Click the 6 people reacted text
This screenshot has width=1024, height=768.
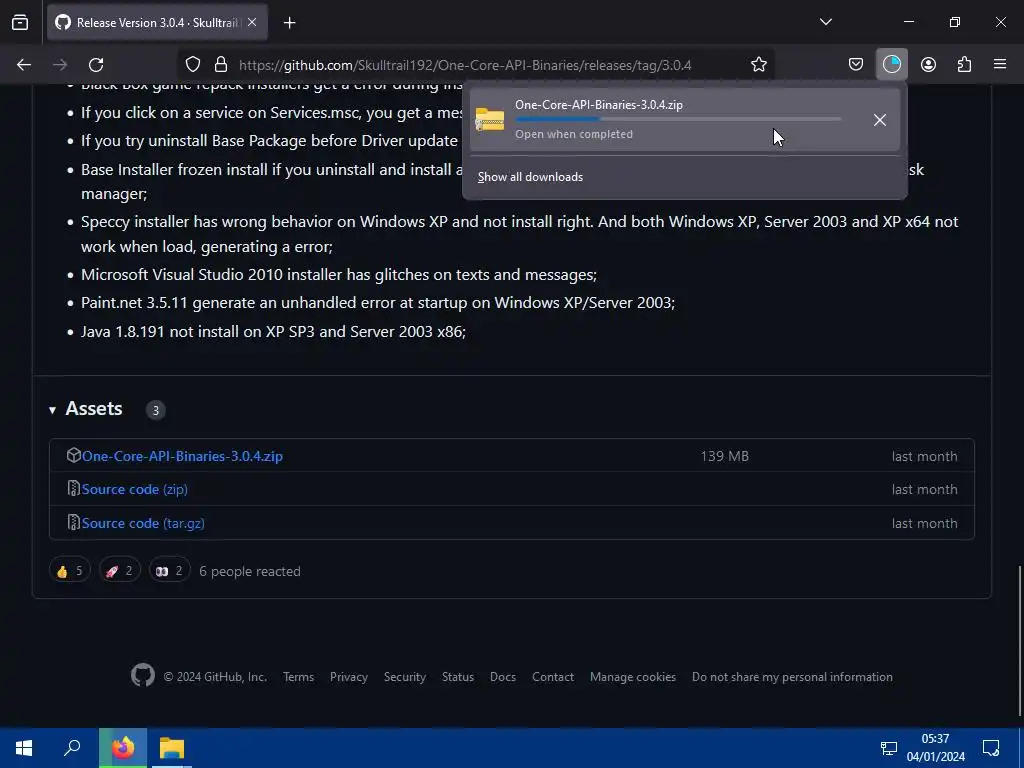(249, 571)
